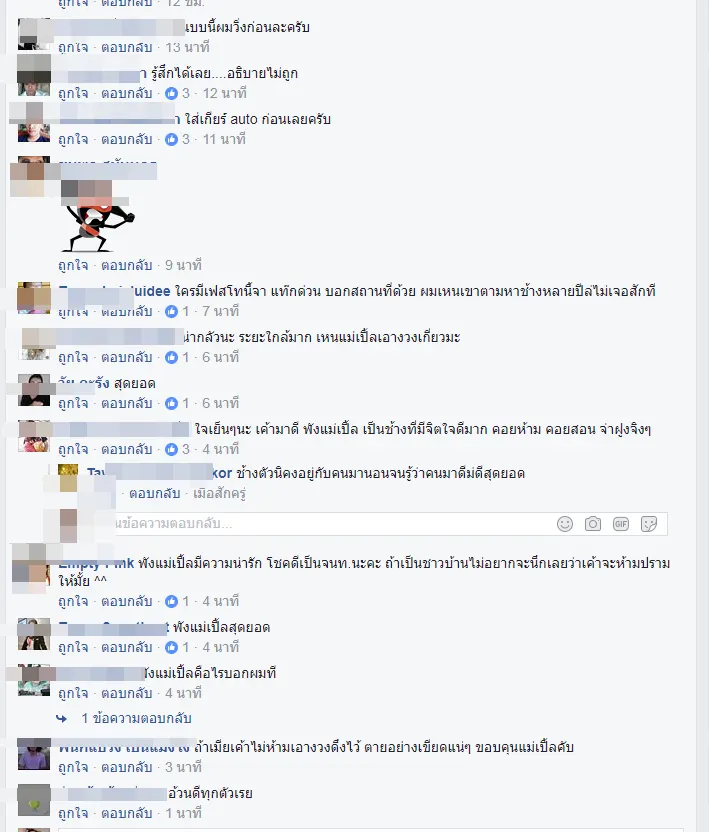
Task: Reply to the 'อ้วนดีทุกตัวเรย' comment
Action: pyautogui.click(x=127, y=813)
